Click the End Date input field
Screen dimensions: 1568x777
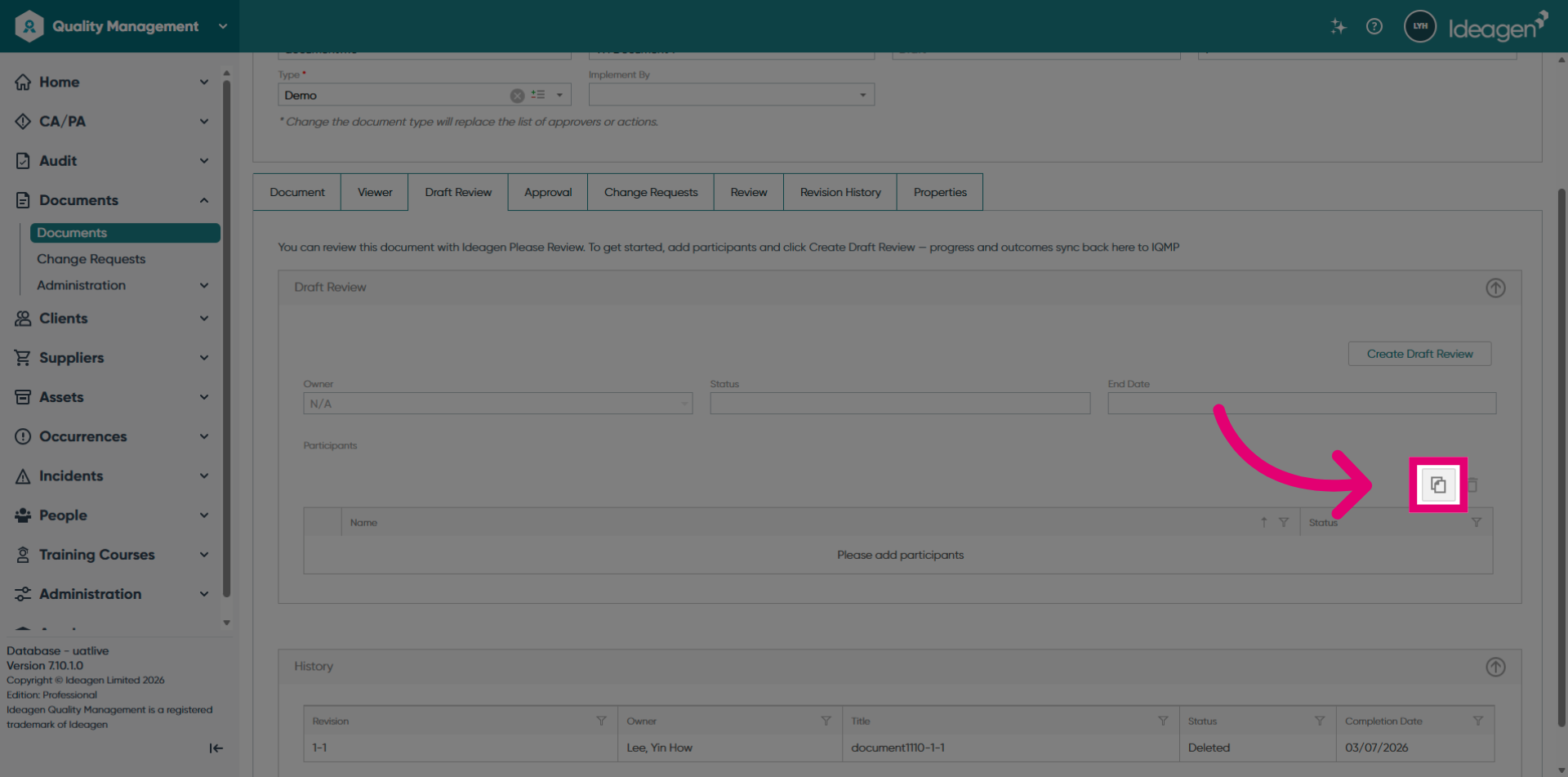(1302, 403)
